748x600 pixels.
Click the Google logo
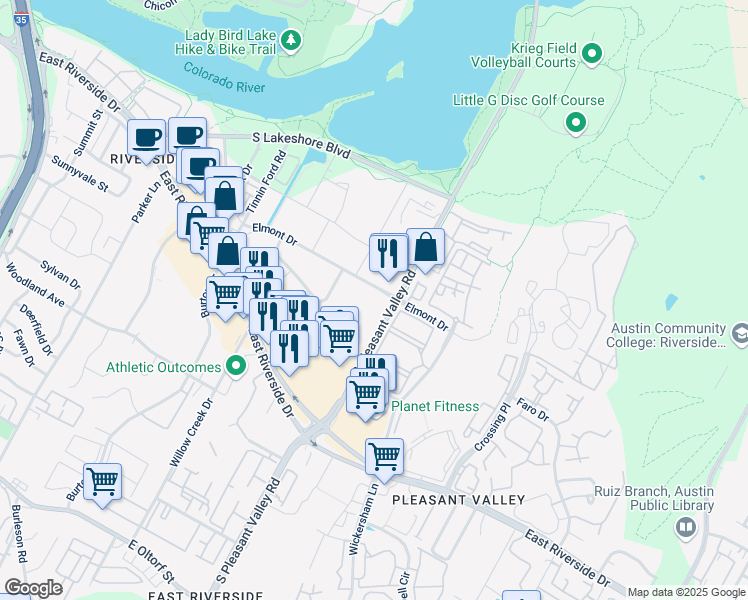(33, 587)
